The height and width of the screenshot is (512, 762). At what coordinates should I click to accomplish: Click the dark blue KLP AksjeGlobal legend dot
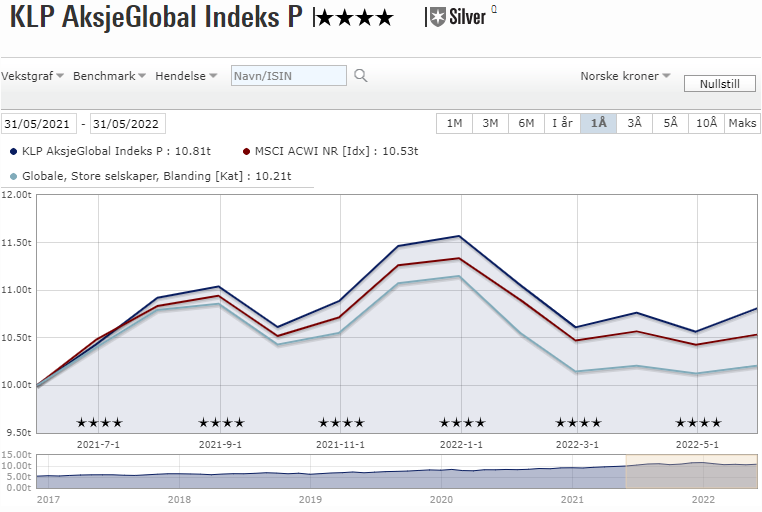click(14, 152)
